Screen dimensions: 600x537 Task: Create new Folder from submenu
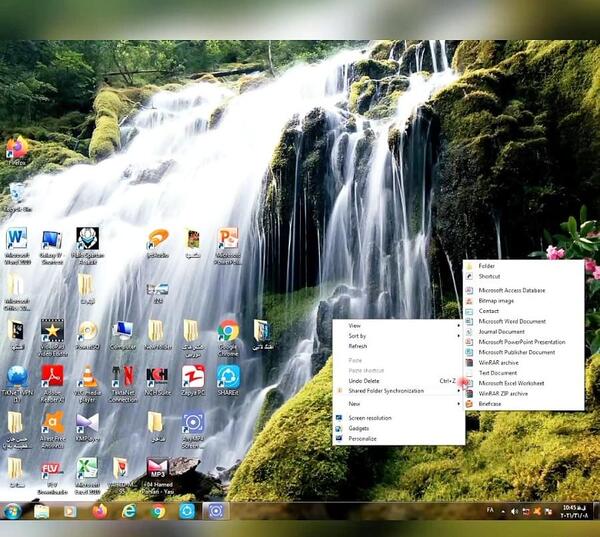point(523,266)
